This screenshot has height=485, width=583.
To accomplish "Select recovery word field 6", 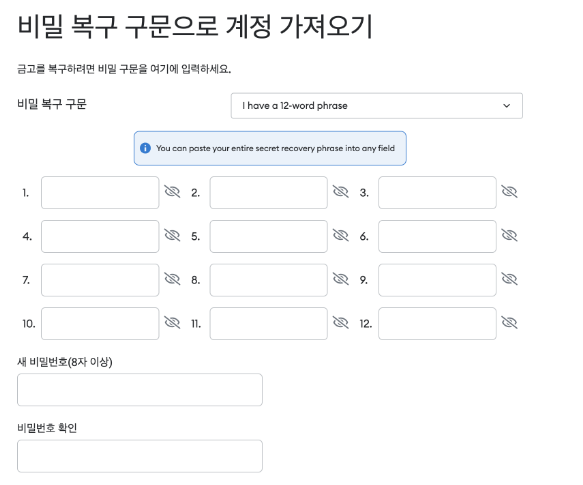I will [x=437, y=237].
